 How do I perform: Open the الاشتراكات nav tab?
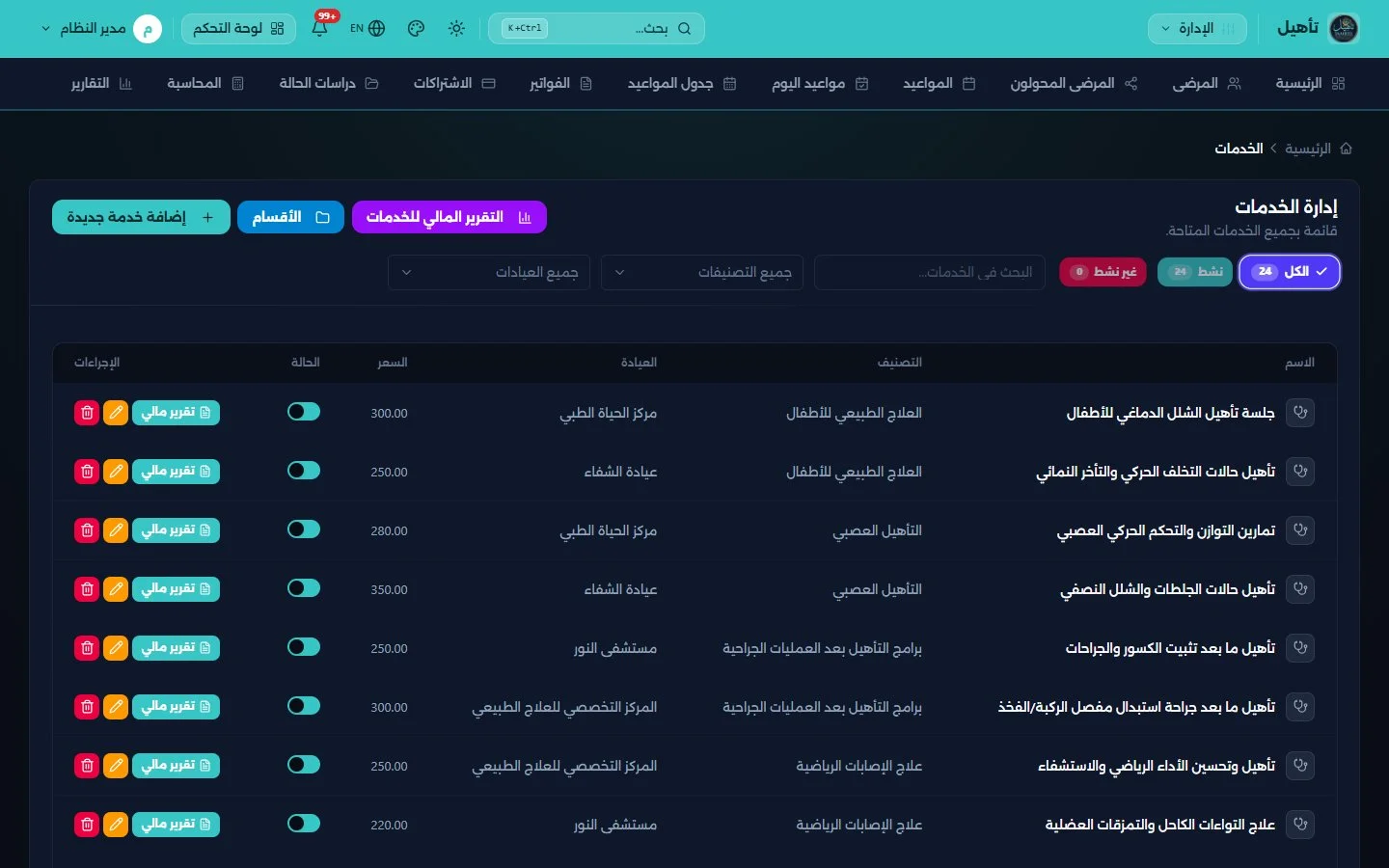coord(454,84)
